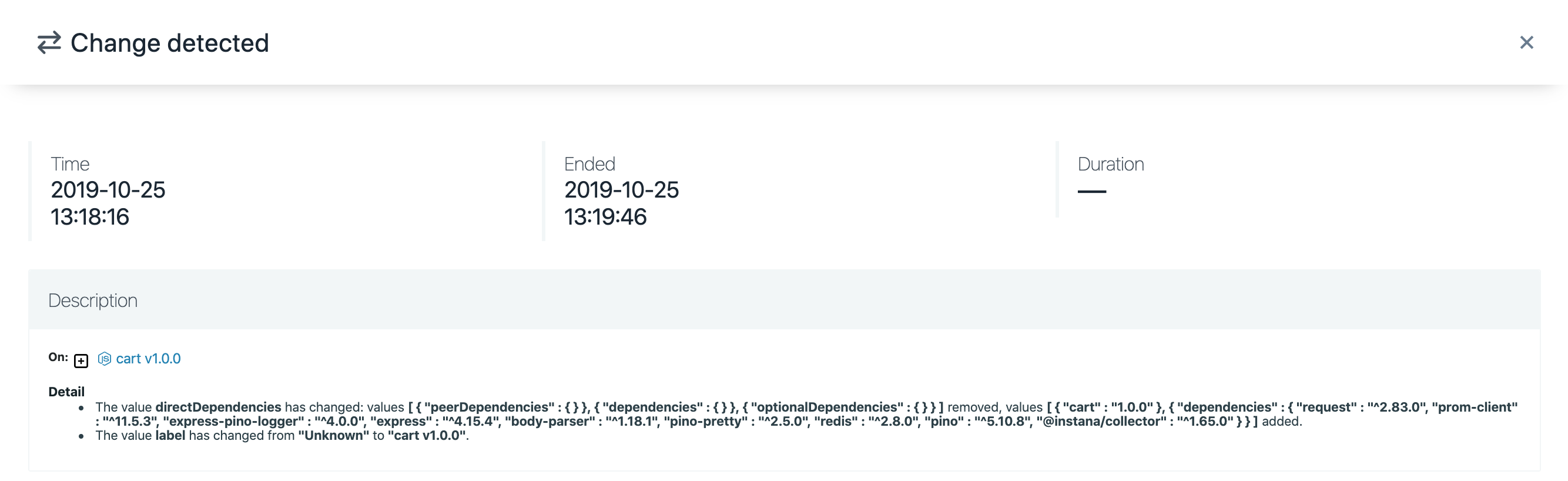The width and height of the screenshot is (1568, 481).
Task: Expand the plus box next to On:
Action: 81,360
